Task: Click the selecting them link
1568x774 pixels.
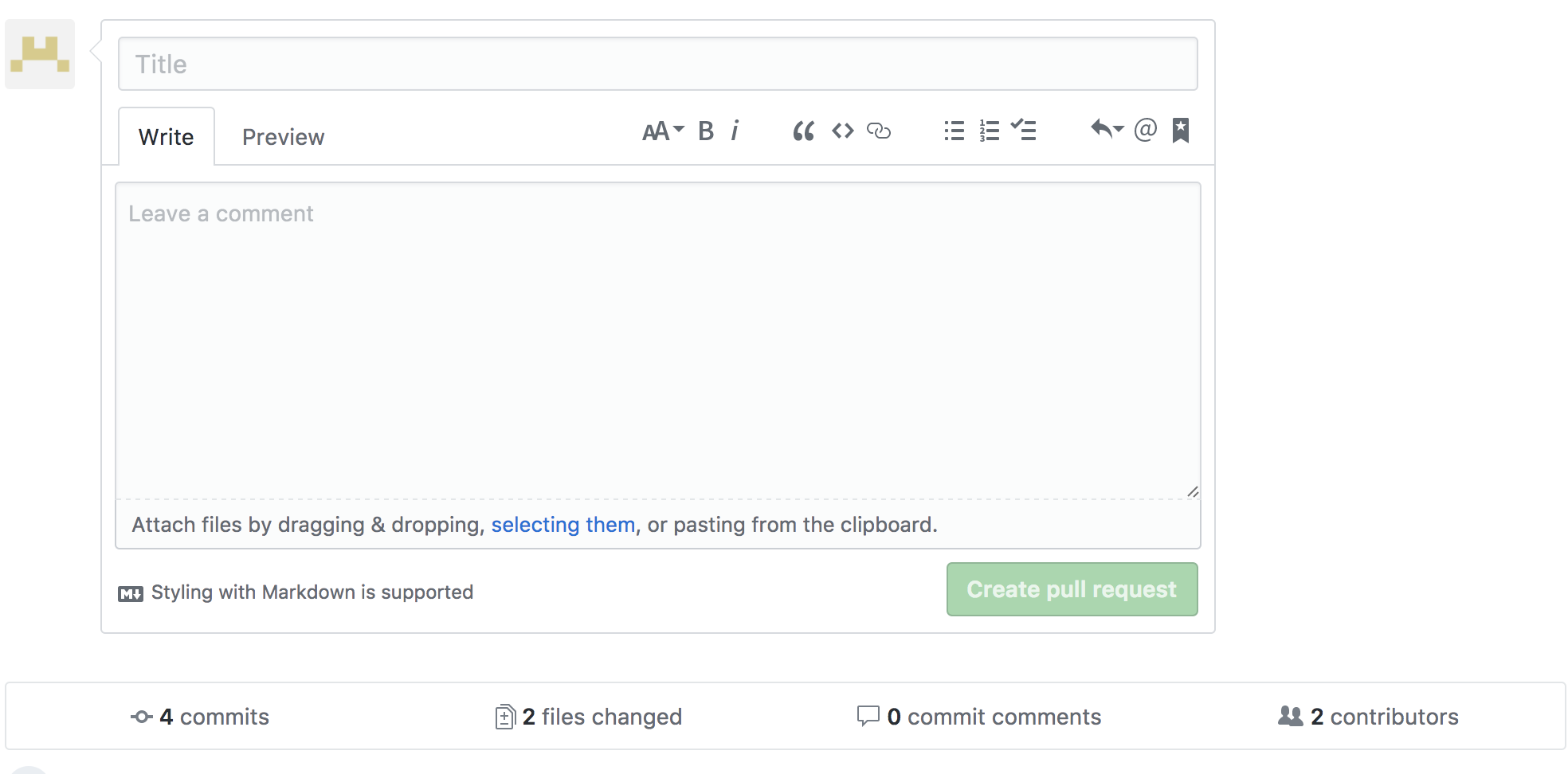Action: coord(563,525)
